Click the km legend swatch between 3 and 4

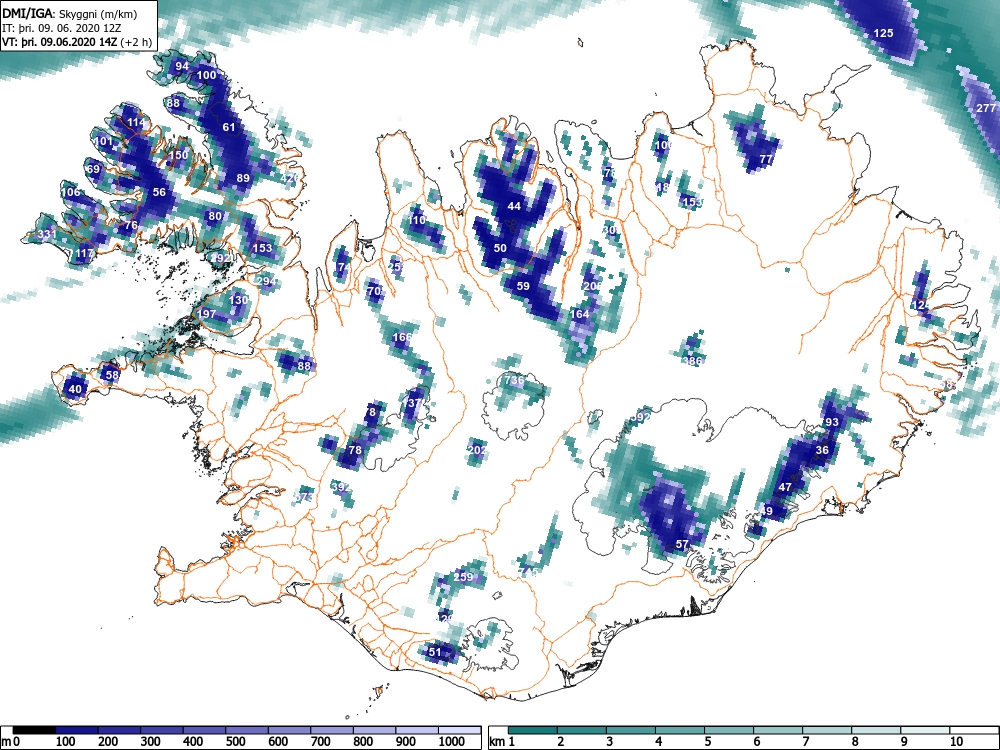(x=631, y=730)
